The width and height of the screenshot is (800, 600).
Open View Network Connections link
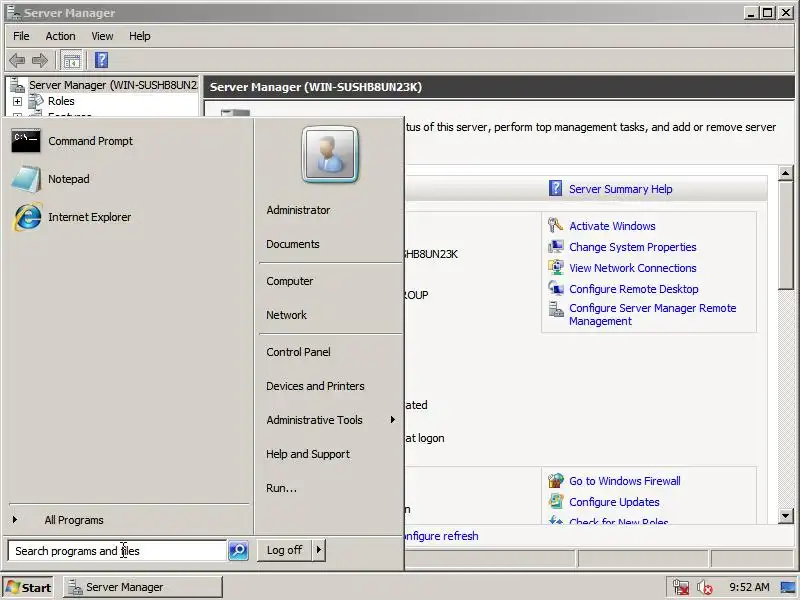[633, 268]
